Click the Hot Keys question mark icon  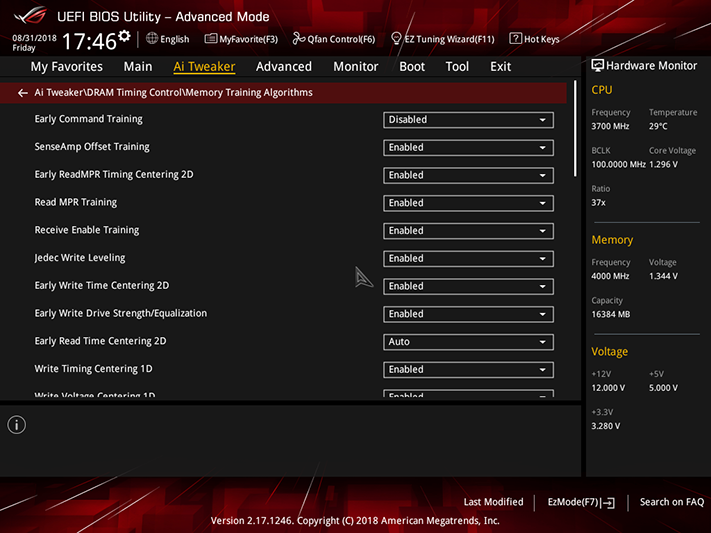point(515,39)
